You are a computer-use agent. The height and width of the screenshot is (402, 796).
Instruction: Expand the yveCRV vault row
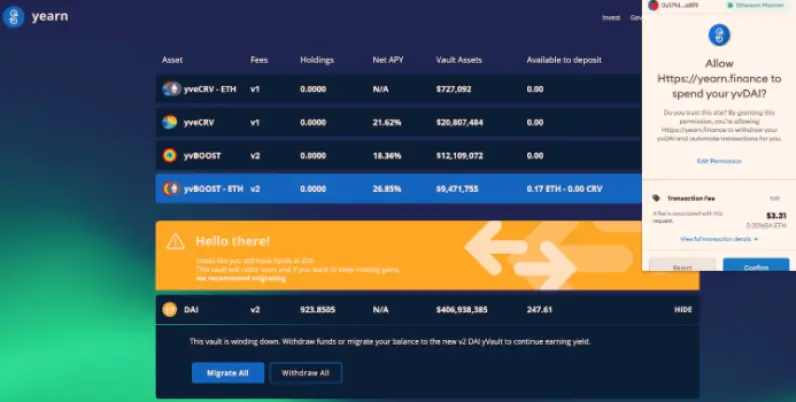pos(399,122)
